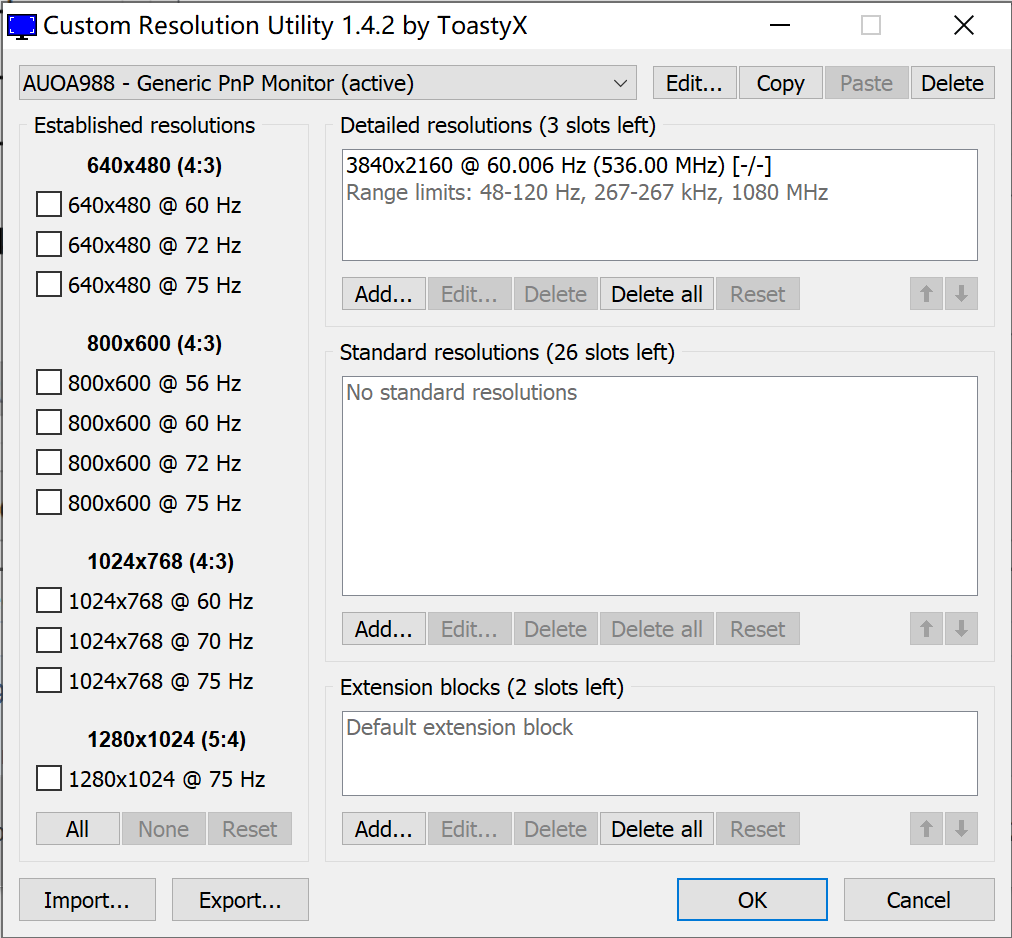
Task: Click Delete under Detailed resolutions
Action: [x=556, y=294]
